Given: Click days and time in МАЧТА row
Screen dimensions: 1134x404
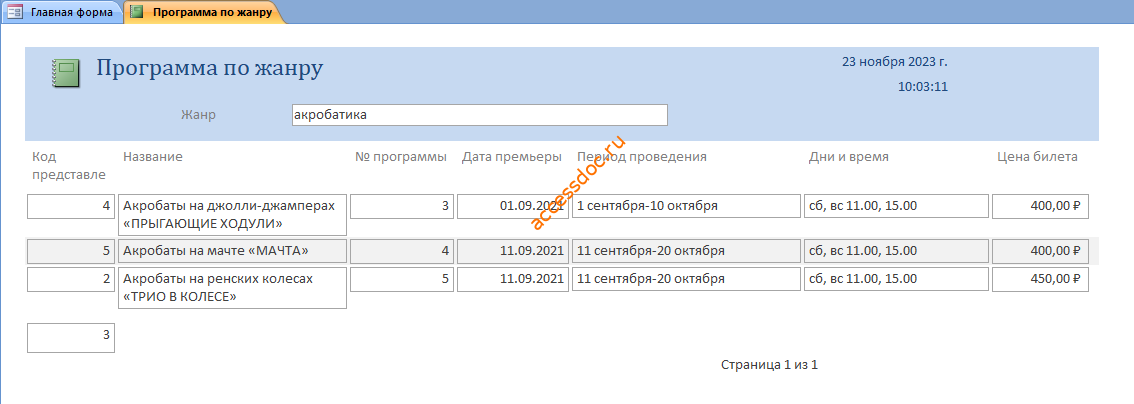Looking at the screenshot, I should (896, 252).
